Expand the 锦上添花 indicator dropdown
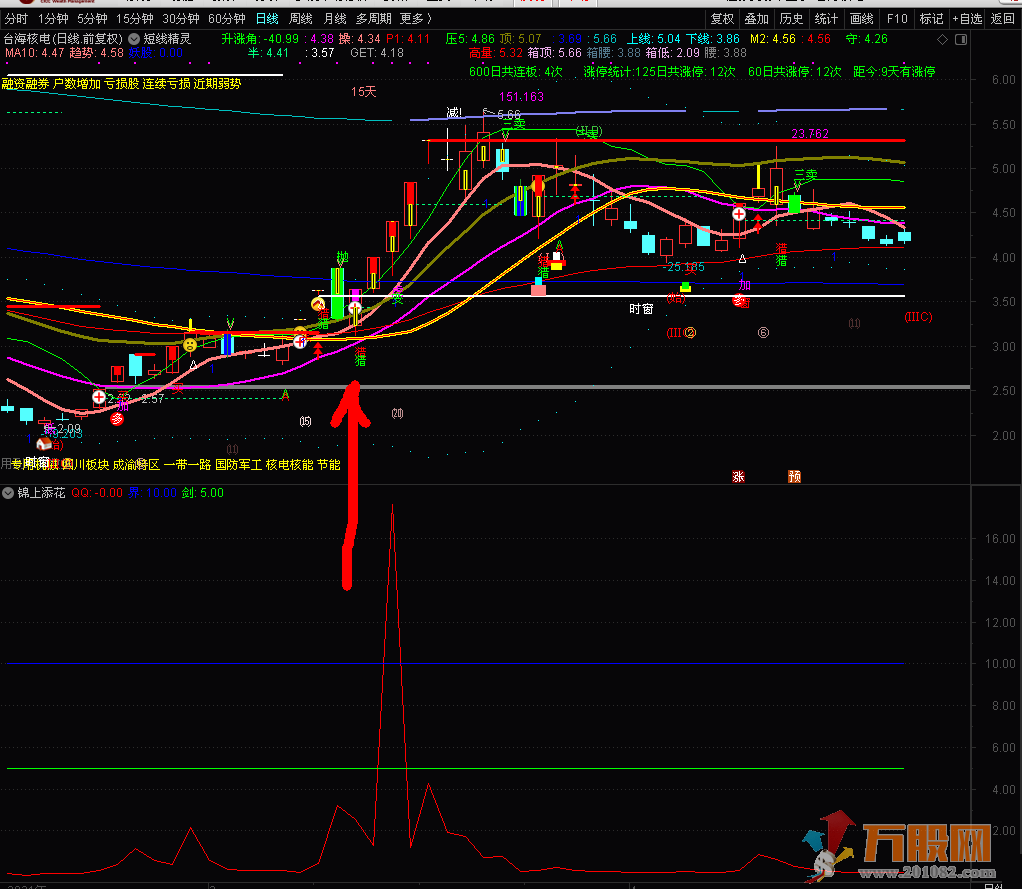The height and width of the screenshot is (889, 1022). pyautogui.click(x=9, y=493)
